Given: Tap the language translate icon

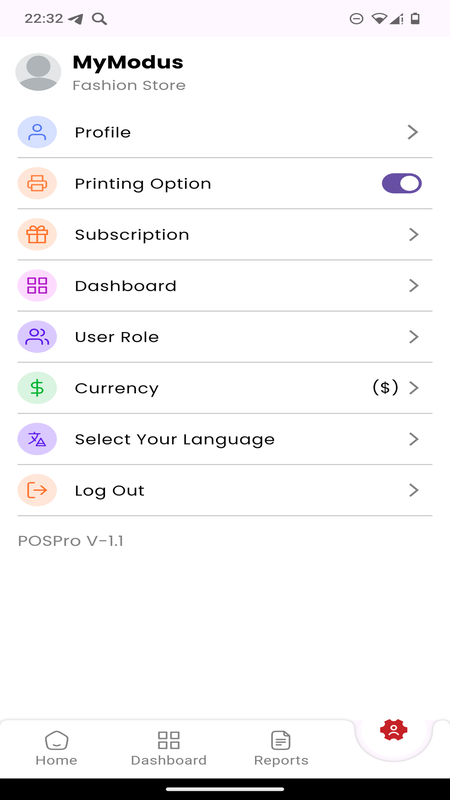Looking at the screenshot, I should [37, 439].
